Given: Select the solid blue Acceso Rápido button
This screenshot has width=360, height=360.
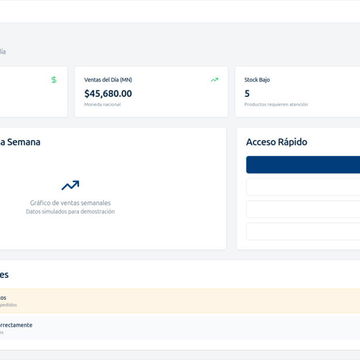Looking at the screenshot, I should tap(303, 165).
